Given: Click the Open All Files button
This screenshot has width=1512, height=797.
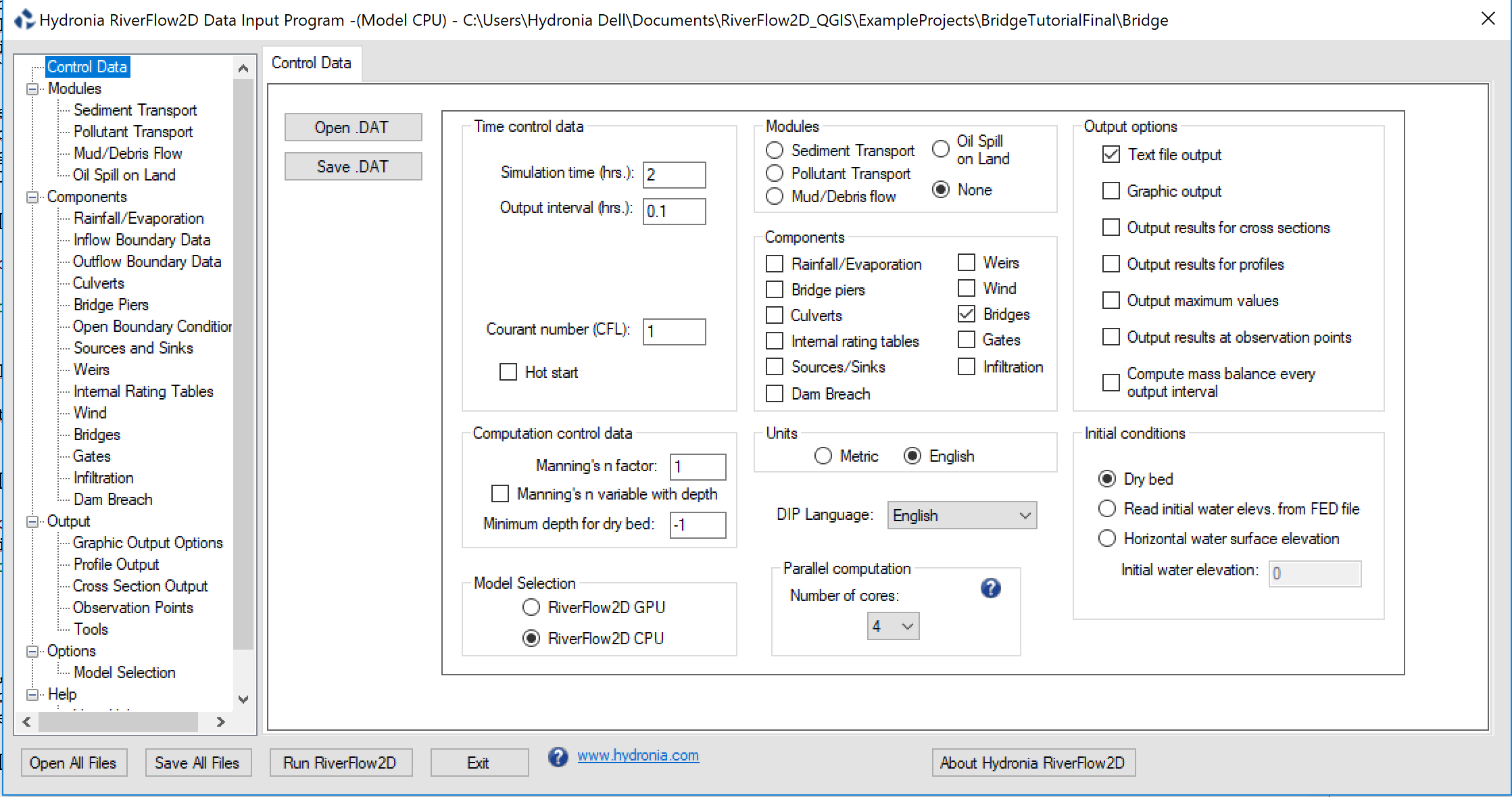Looking at the screenshot, I should pos(73,763).
